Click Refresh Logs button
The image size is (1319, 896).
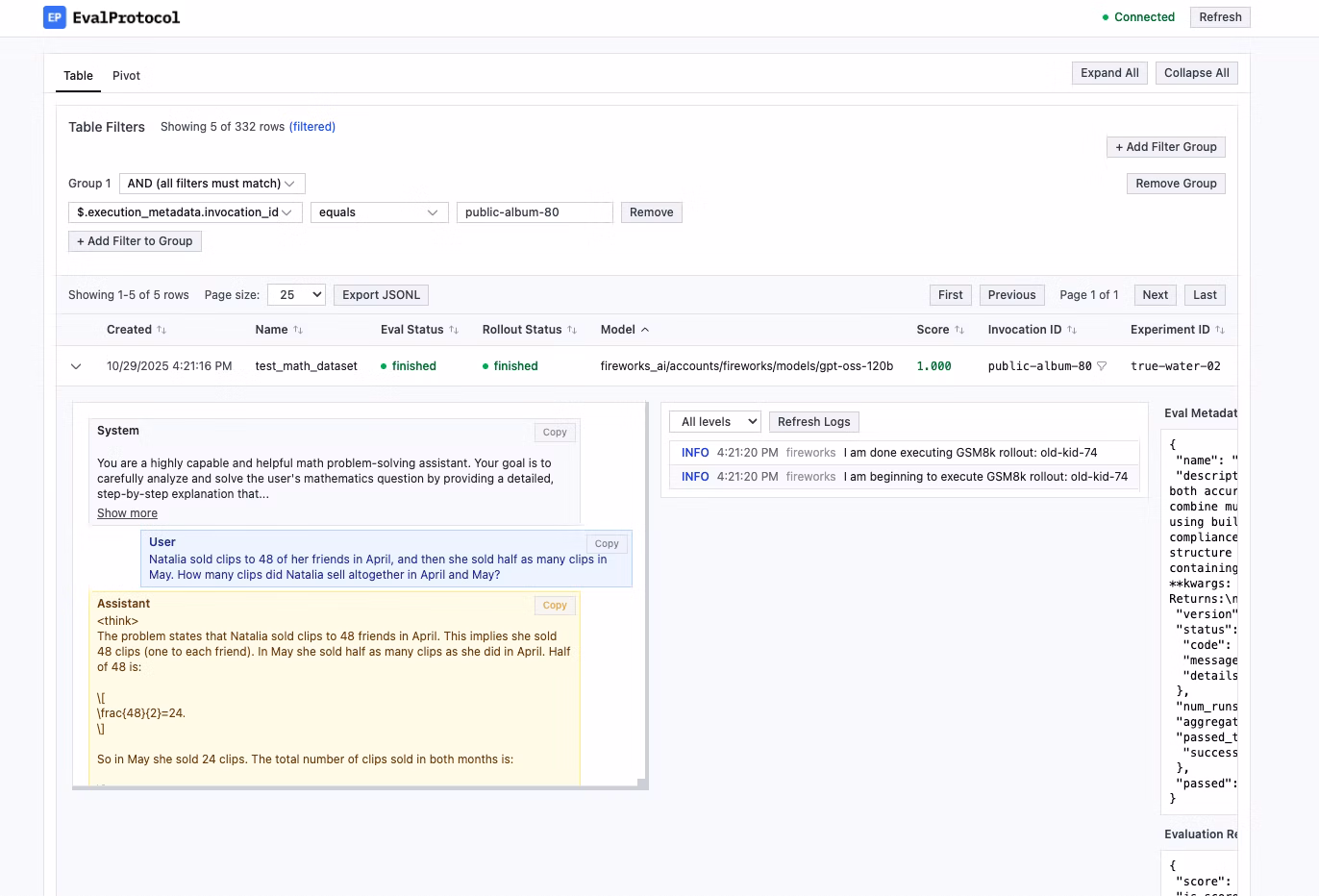(814, 422)
